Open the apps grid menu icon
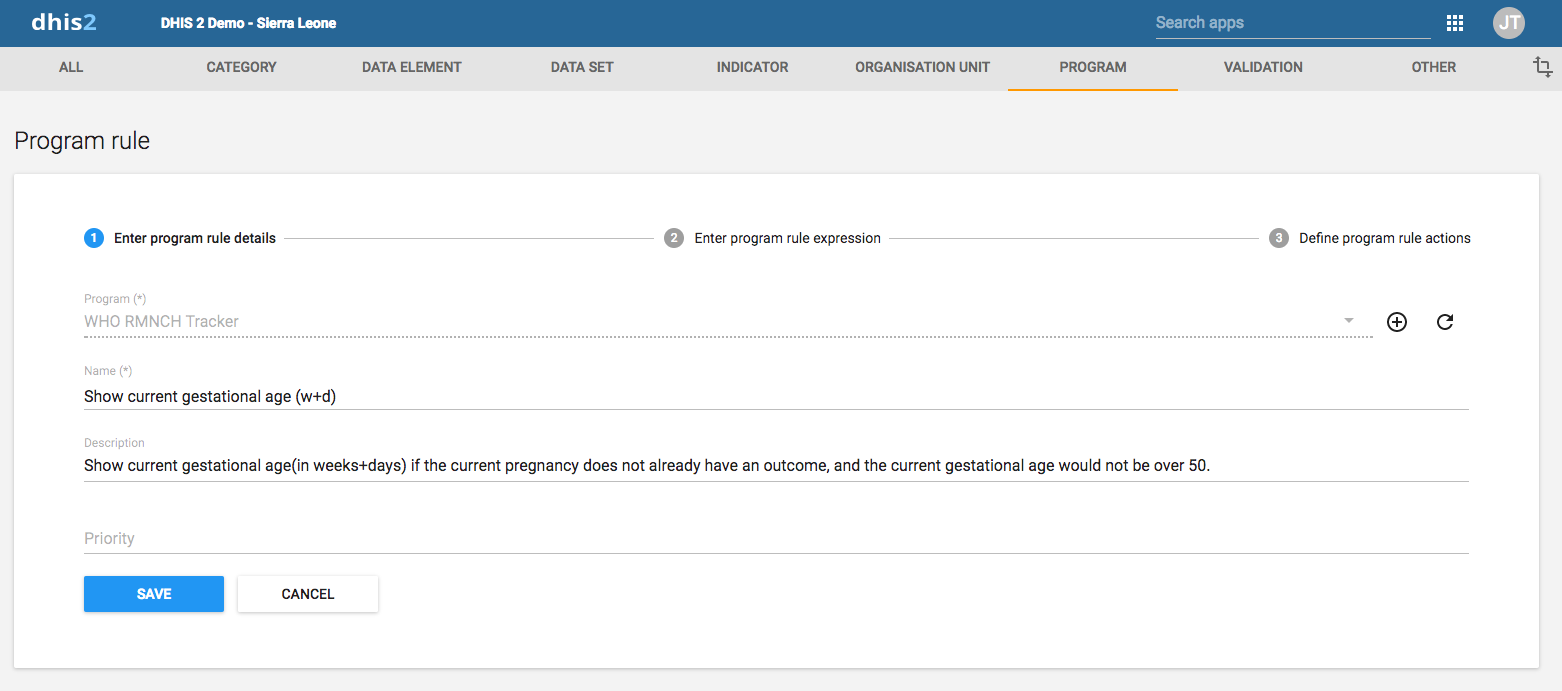Screen dimensions: 1562x691 click(x=1455, y=23)
